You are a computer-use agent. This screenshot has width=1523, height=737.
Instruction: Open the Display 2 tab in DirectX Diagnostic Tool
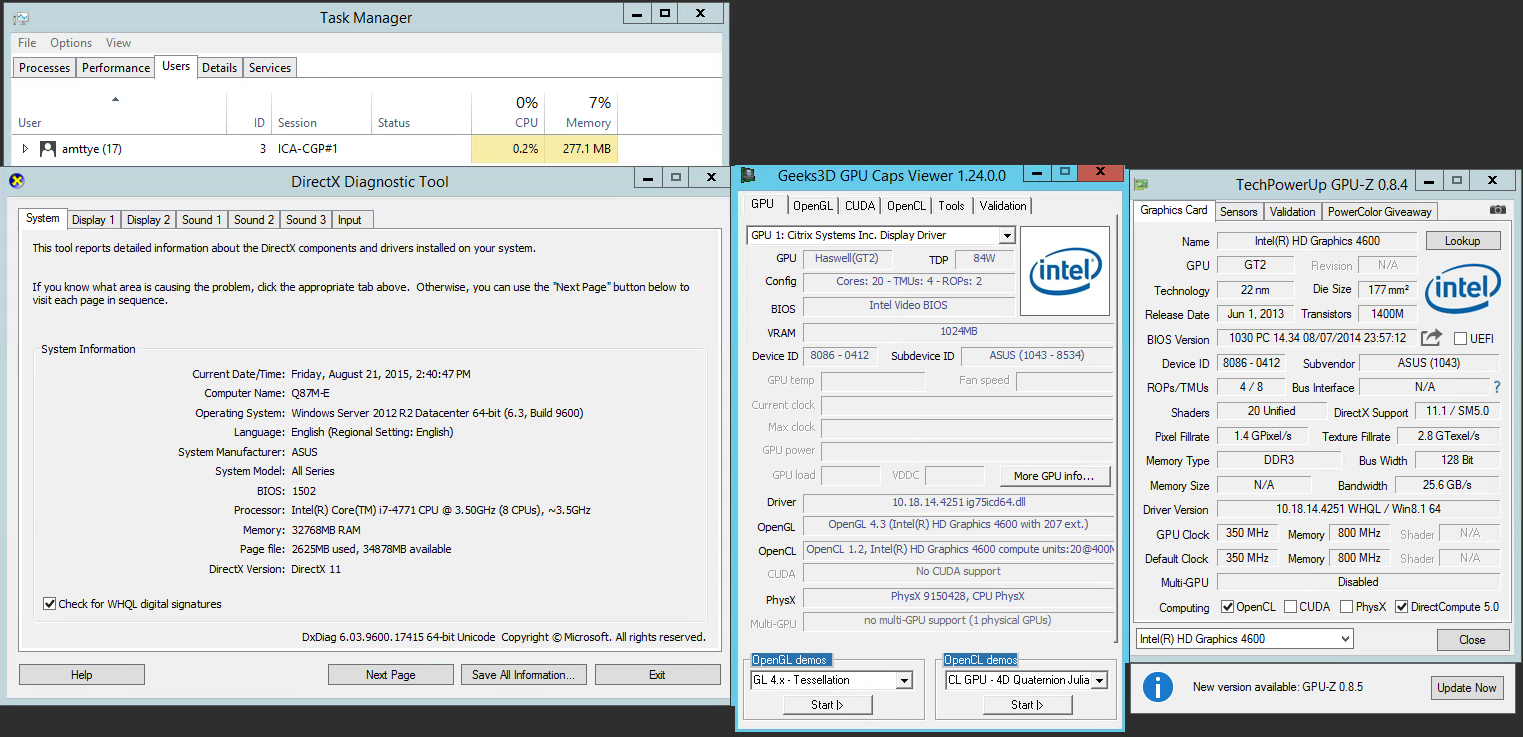click(148, 220)
